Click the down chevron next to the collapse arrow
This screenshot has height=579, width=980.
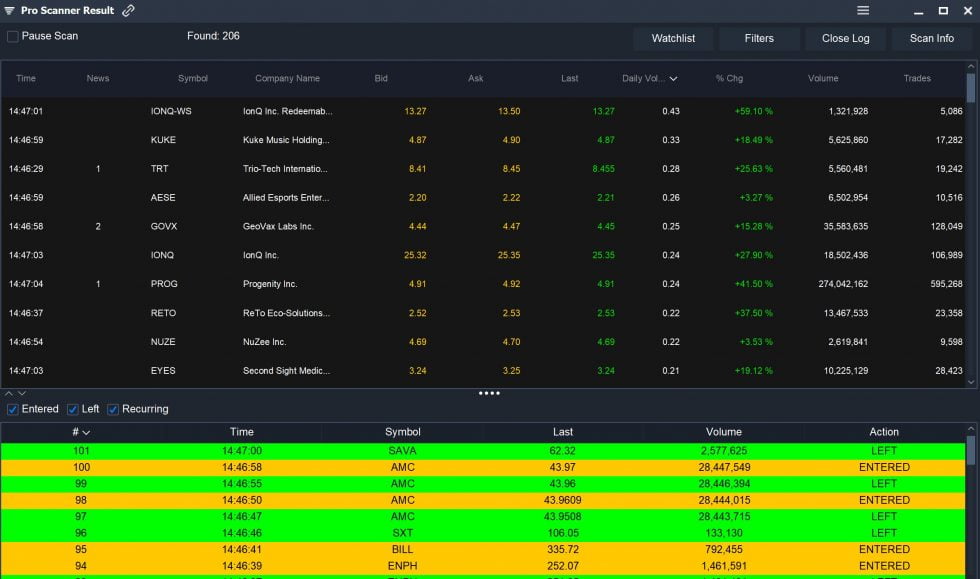(x=22, y=393)
